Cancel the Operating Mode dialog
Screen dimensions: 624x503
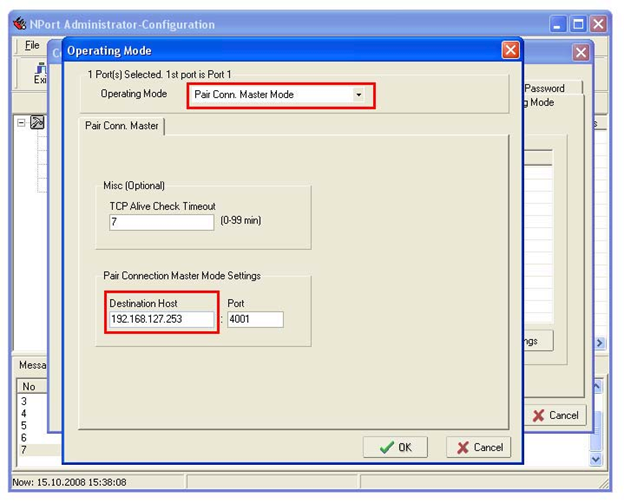tap(479, 447)
